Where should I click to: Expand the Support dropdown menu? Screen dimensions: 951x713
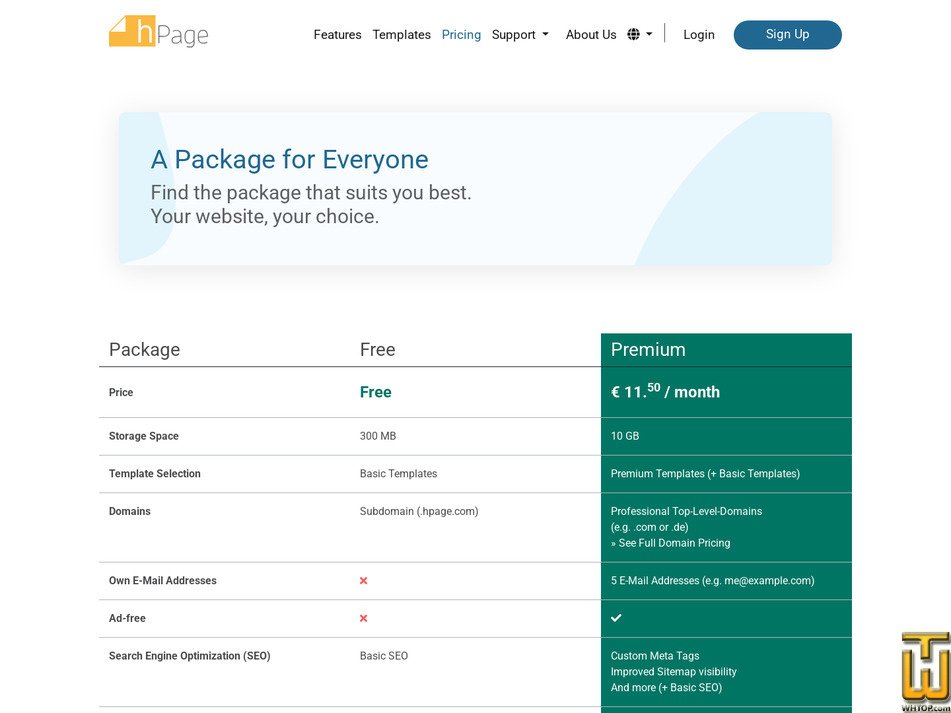pyautogui.click(x=520, y=35)
